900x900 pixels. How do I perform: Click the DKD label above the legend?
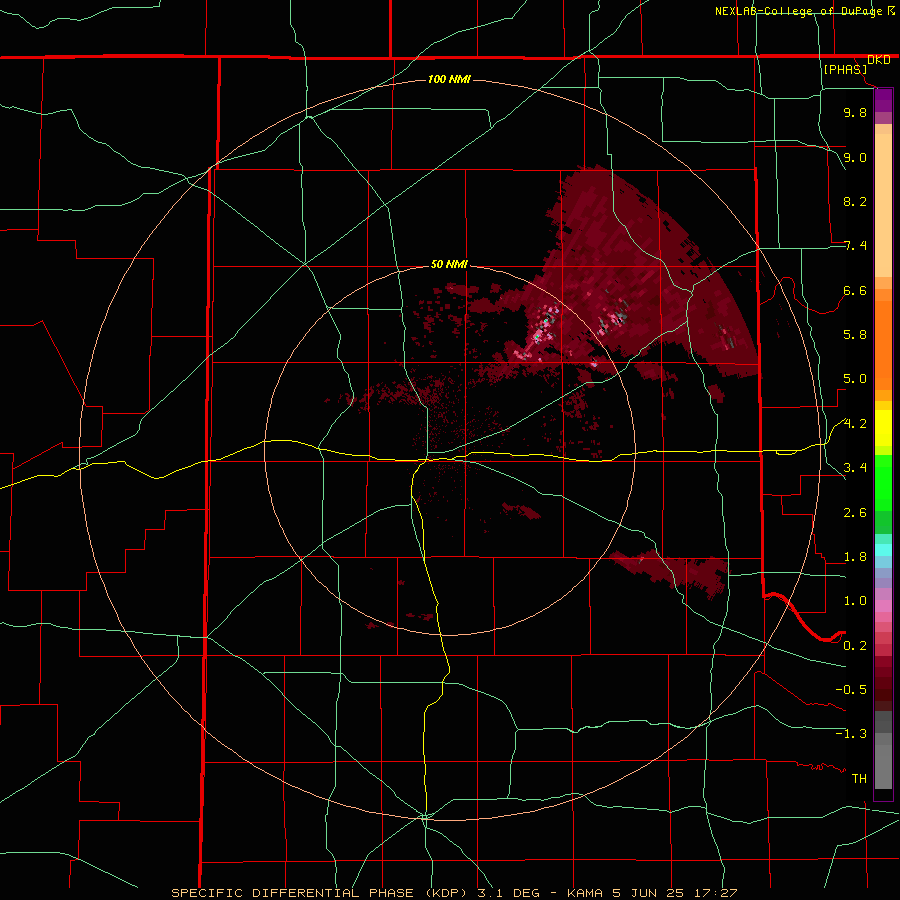pos(879,60)
